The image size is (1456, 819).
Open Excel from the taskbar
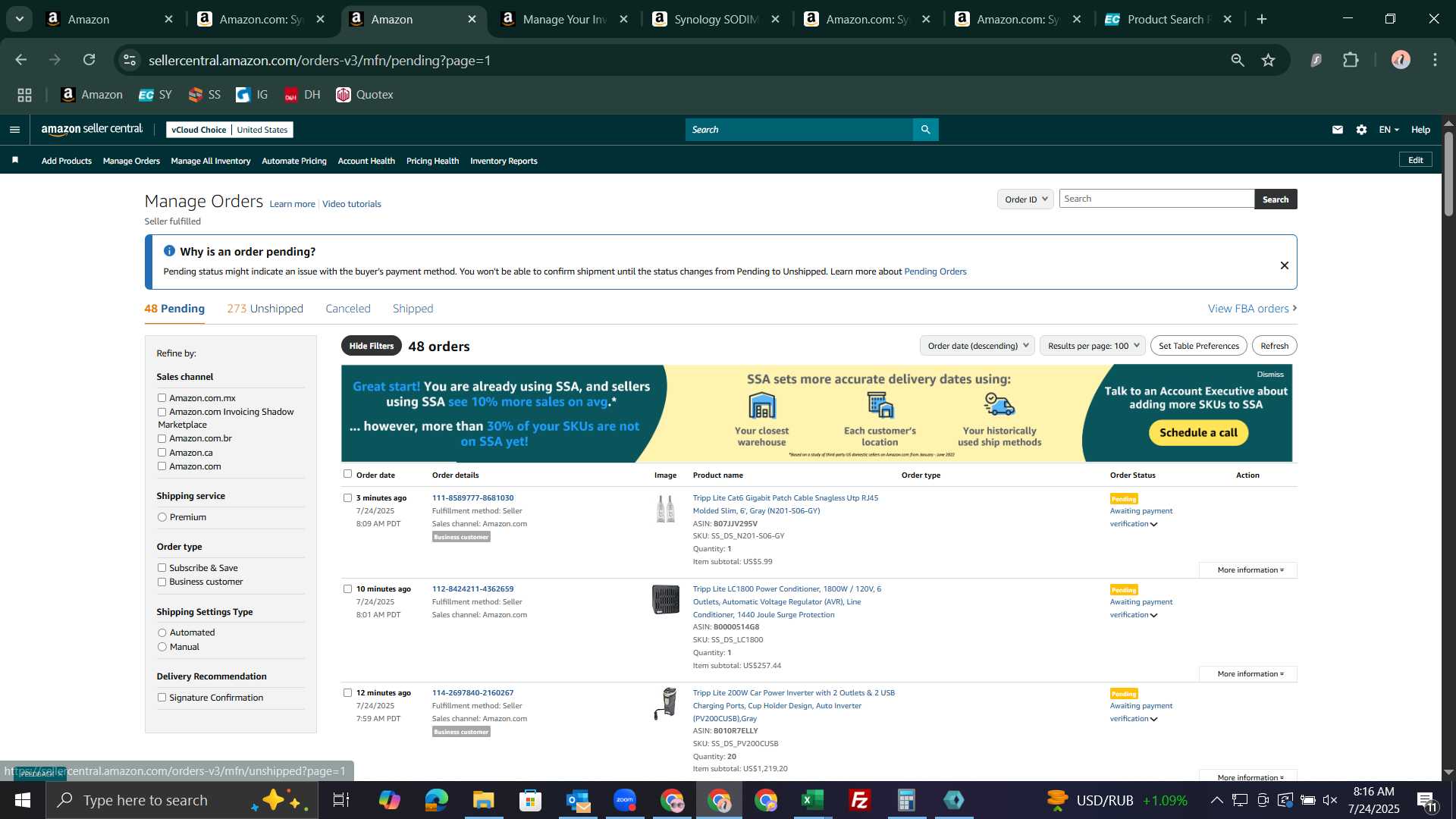tap(812, 800)
